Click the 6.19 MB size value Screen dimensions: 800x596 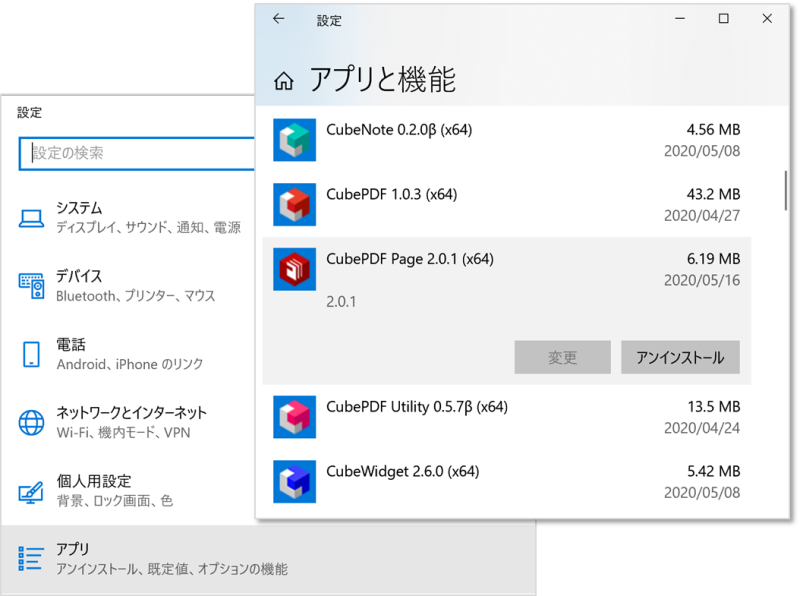tap(713, 259)
